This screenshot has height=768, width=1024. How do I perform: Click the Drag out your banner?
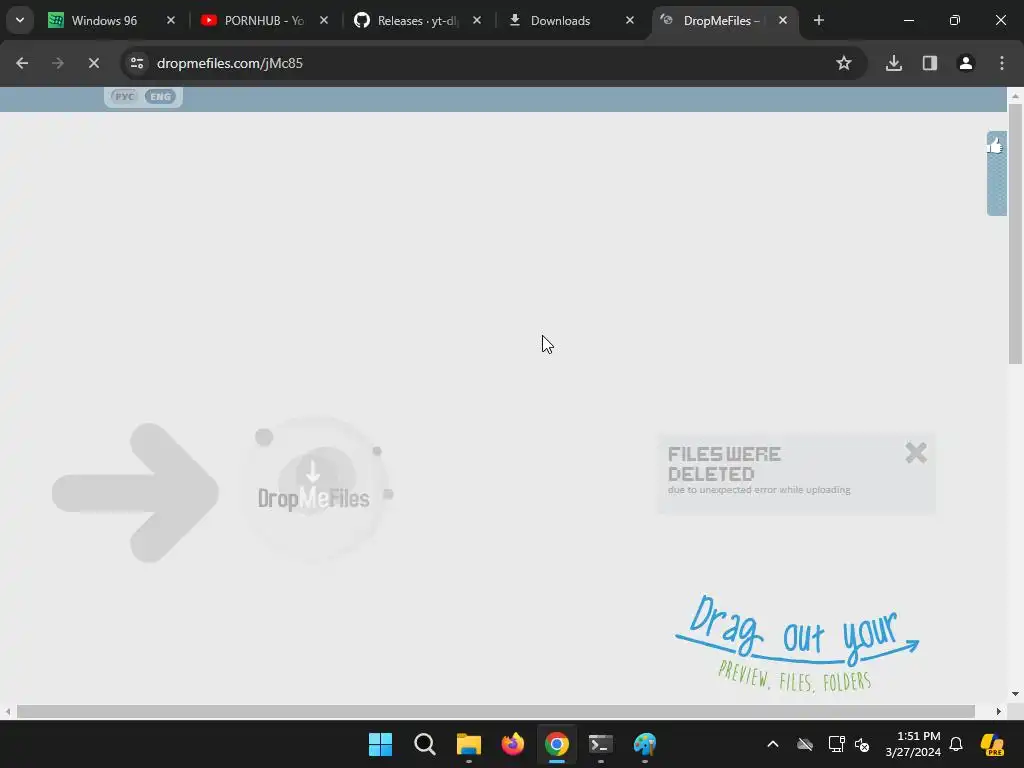coord(797,643)
